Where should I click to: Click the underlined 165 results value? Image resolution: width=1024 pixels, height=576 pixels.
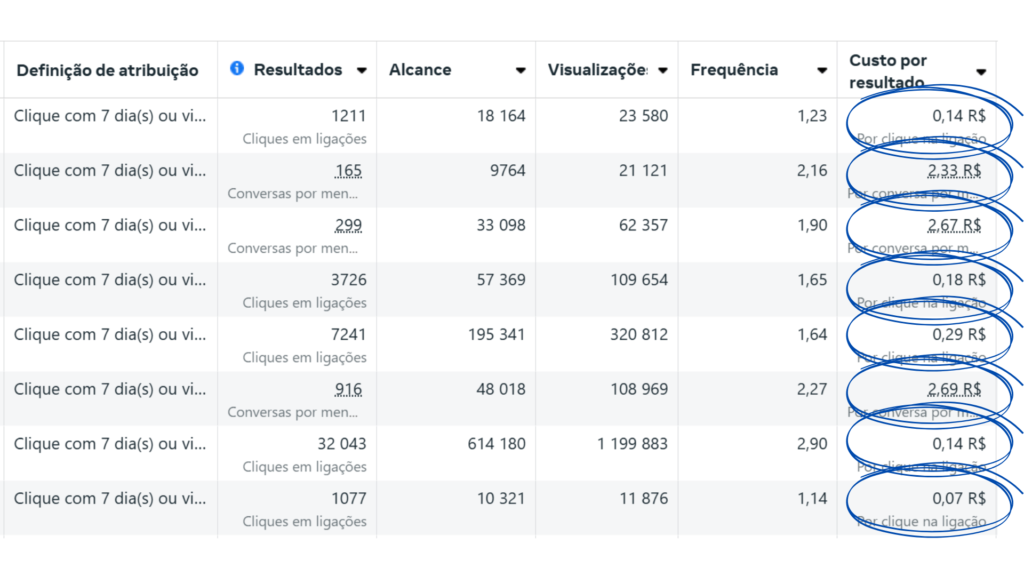[x=349, y=171]
